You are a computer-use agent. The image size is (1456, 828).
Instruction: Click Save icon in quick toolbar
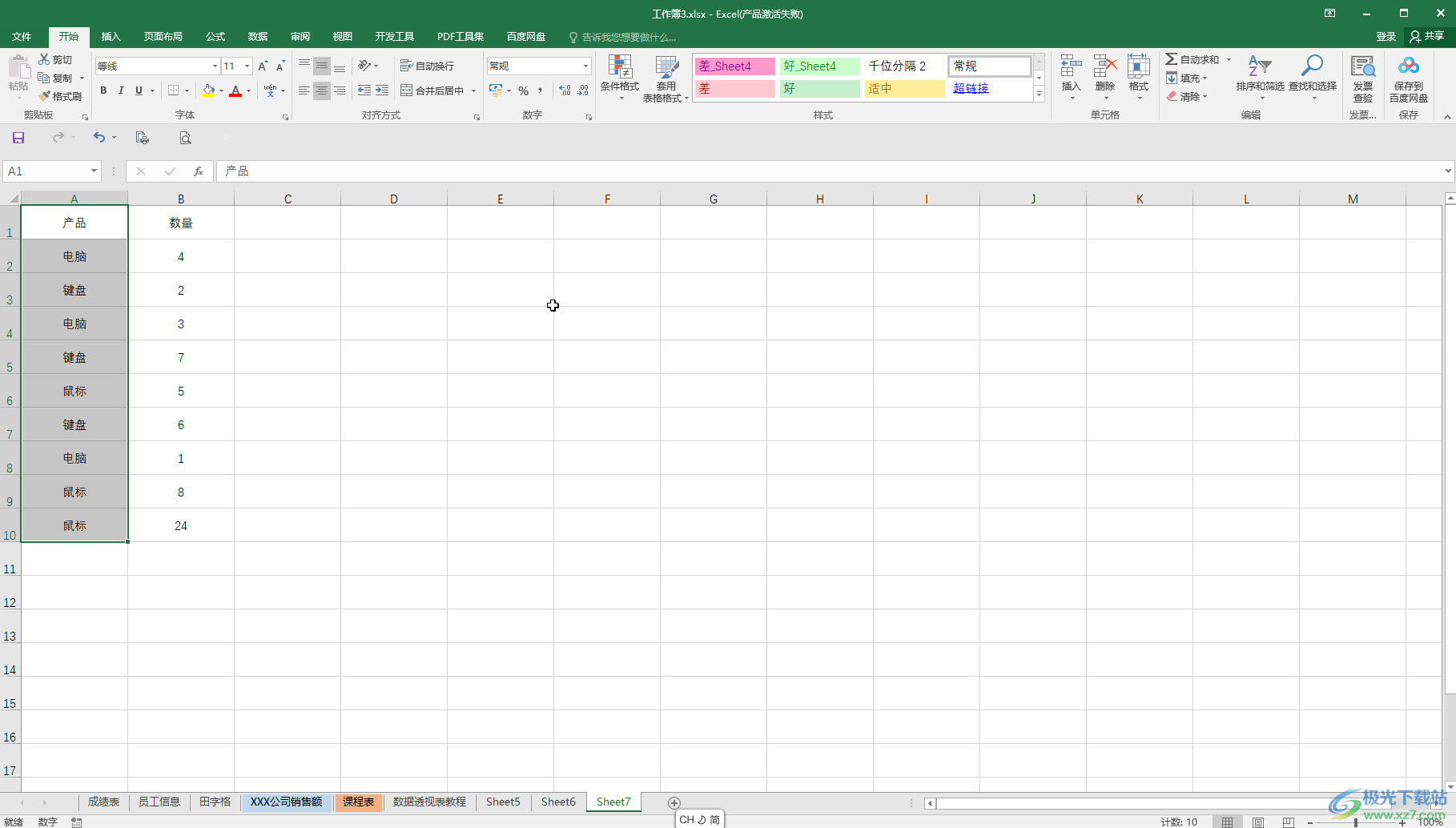tap(18, 138)
